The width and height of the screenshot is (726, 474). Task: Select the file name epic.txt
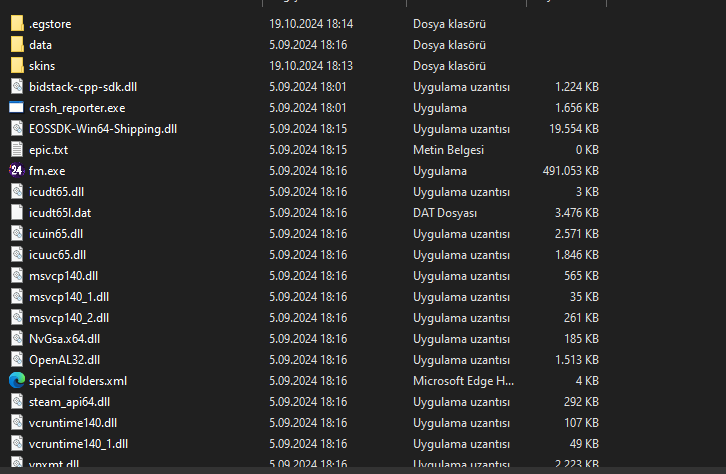coord(48,150)
